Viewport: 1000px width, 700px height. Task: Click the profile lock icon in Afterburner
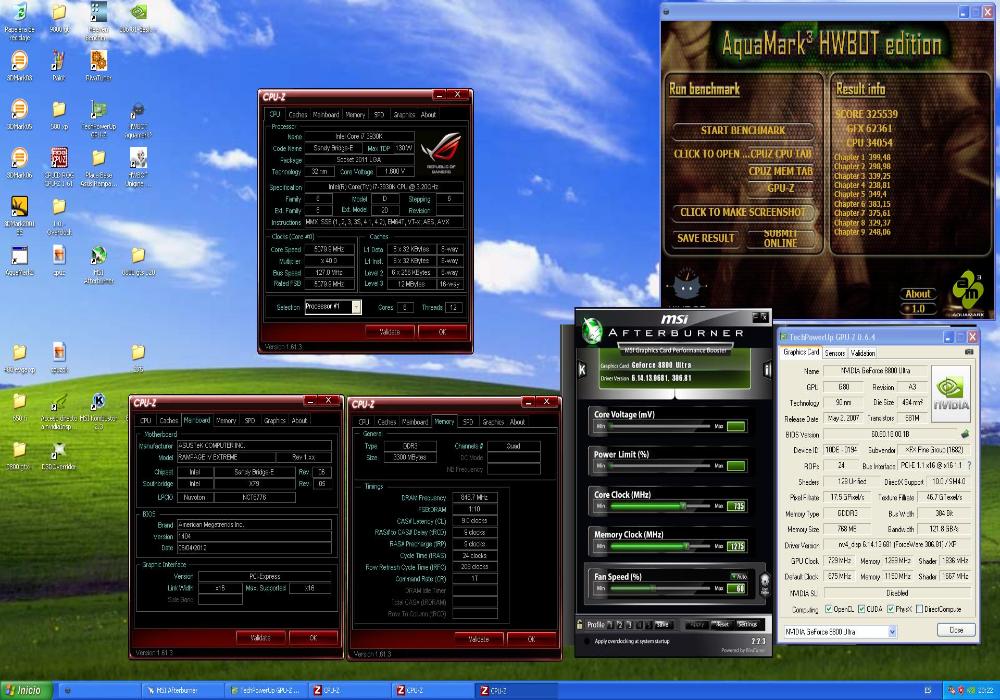point(579,624)
